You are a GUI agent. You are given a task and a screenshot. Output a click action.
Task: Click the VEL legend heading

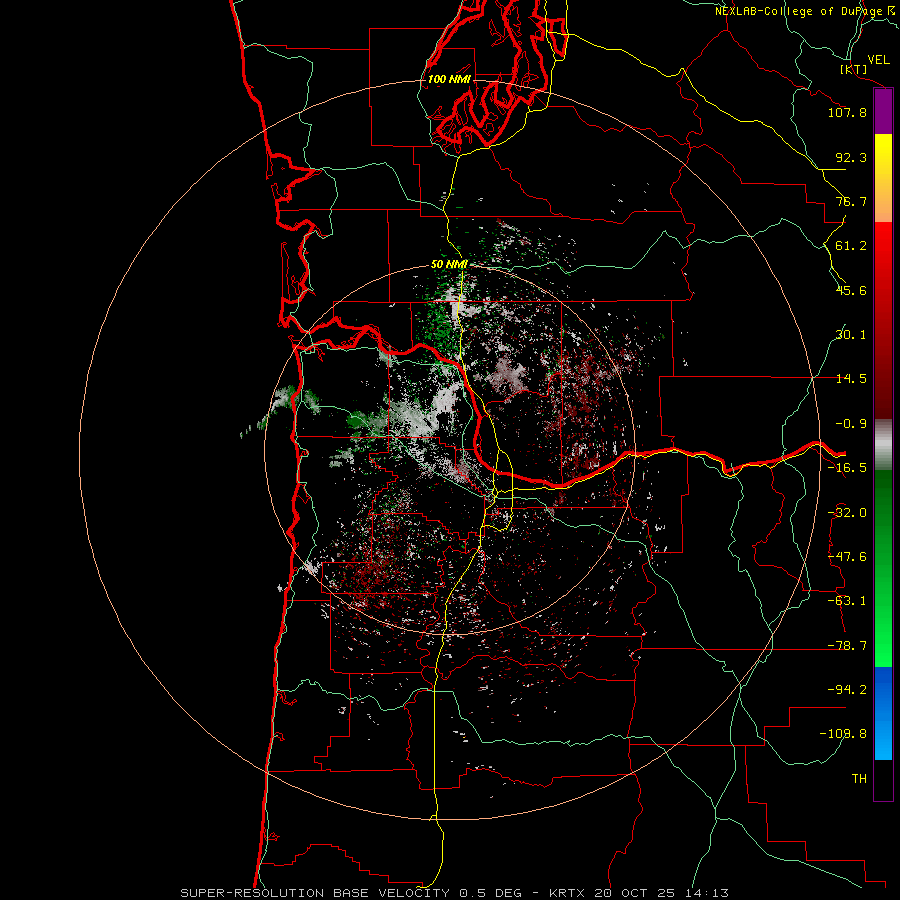click(x=878, y=60)
